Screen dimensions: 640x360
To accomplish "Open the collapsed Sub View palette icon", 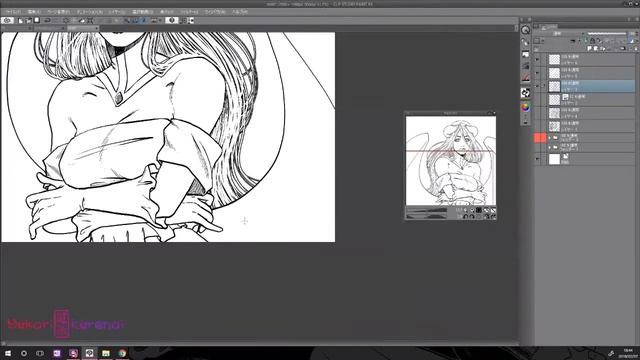I will pyautogui.click(x=526, y=54).
